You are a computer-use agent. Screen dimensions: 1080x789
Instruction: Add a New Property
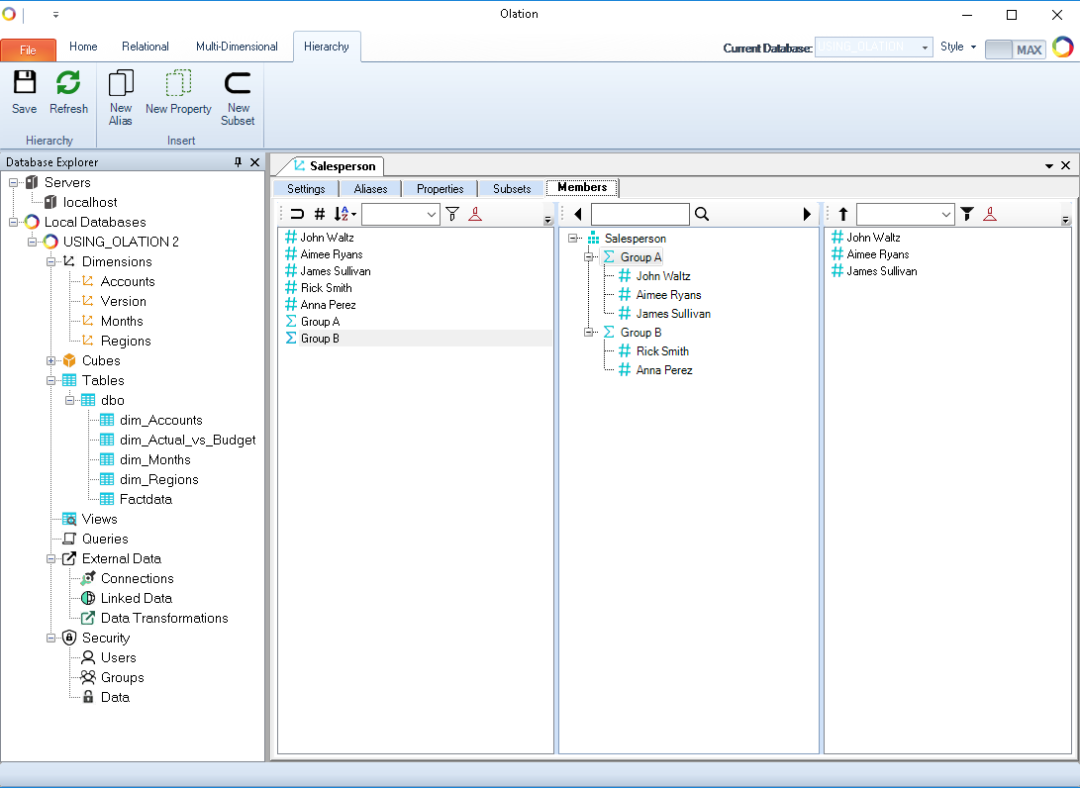tap(178, 92)
